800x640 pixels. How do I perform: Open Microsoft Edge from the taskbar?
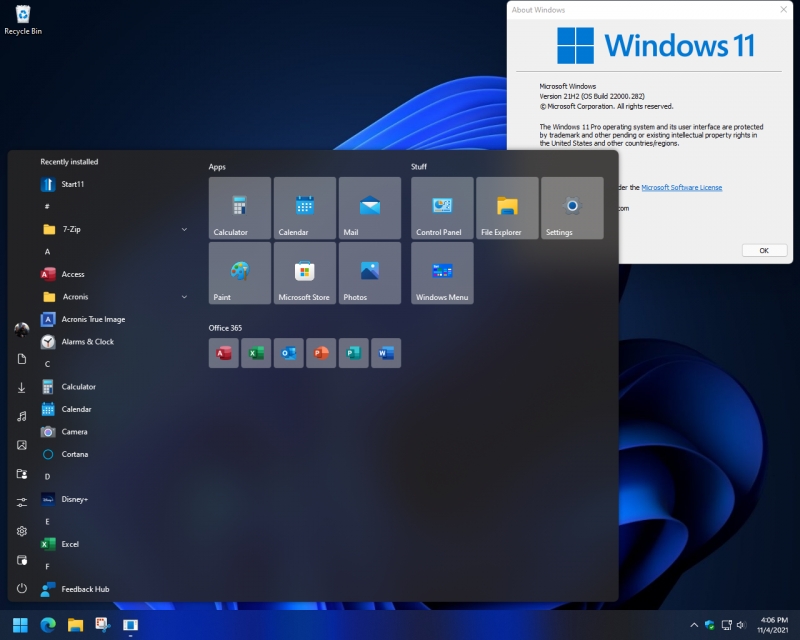[48, 625]
